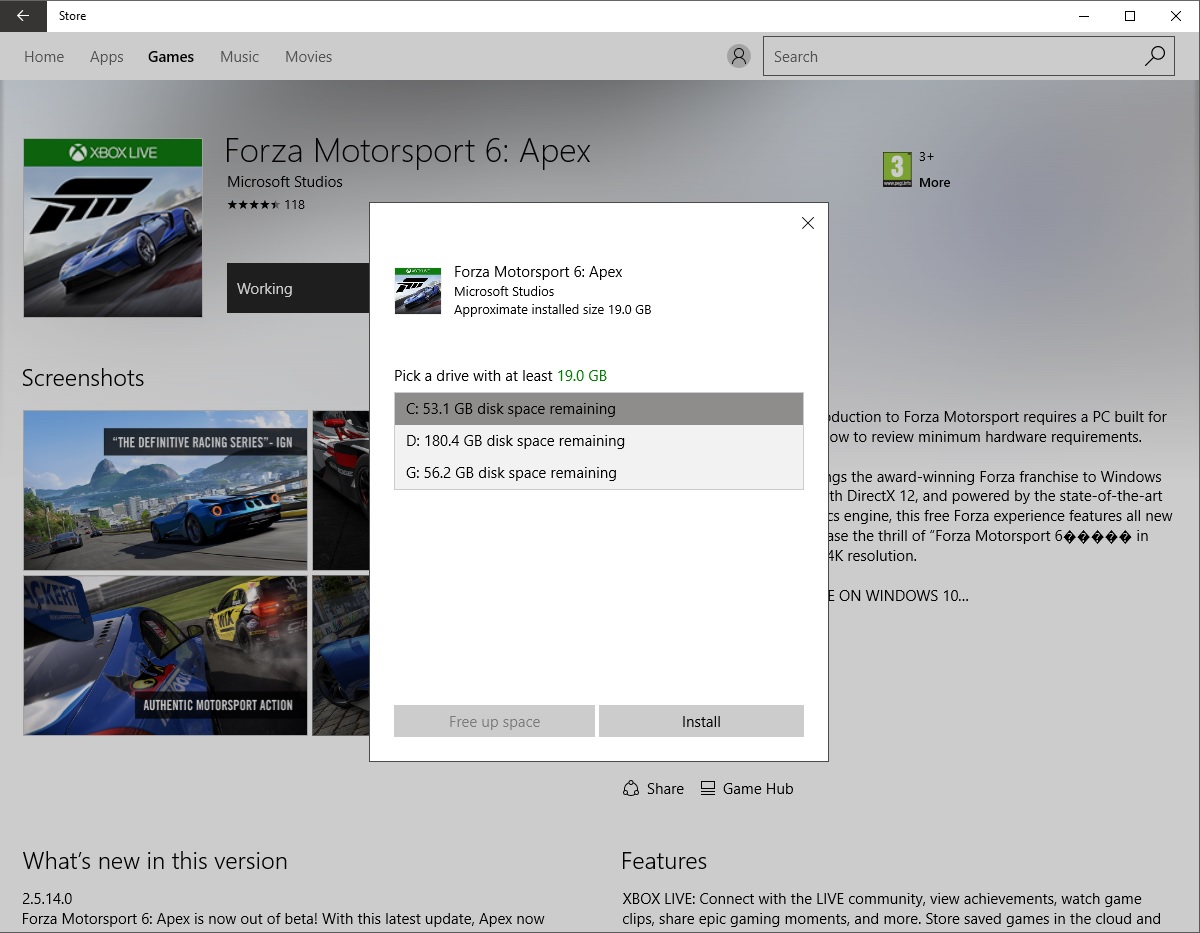This screenshot has width=1200, height=933.
Task: Go back using the Store back arrow
Action: [23, 16]
